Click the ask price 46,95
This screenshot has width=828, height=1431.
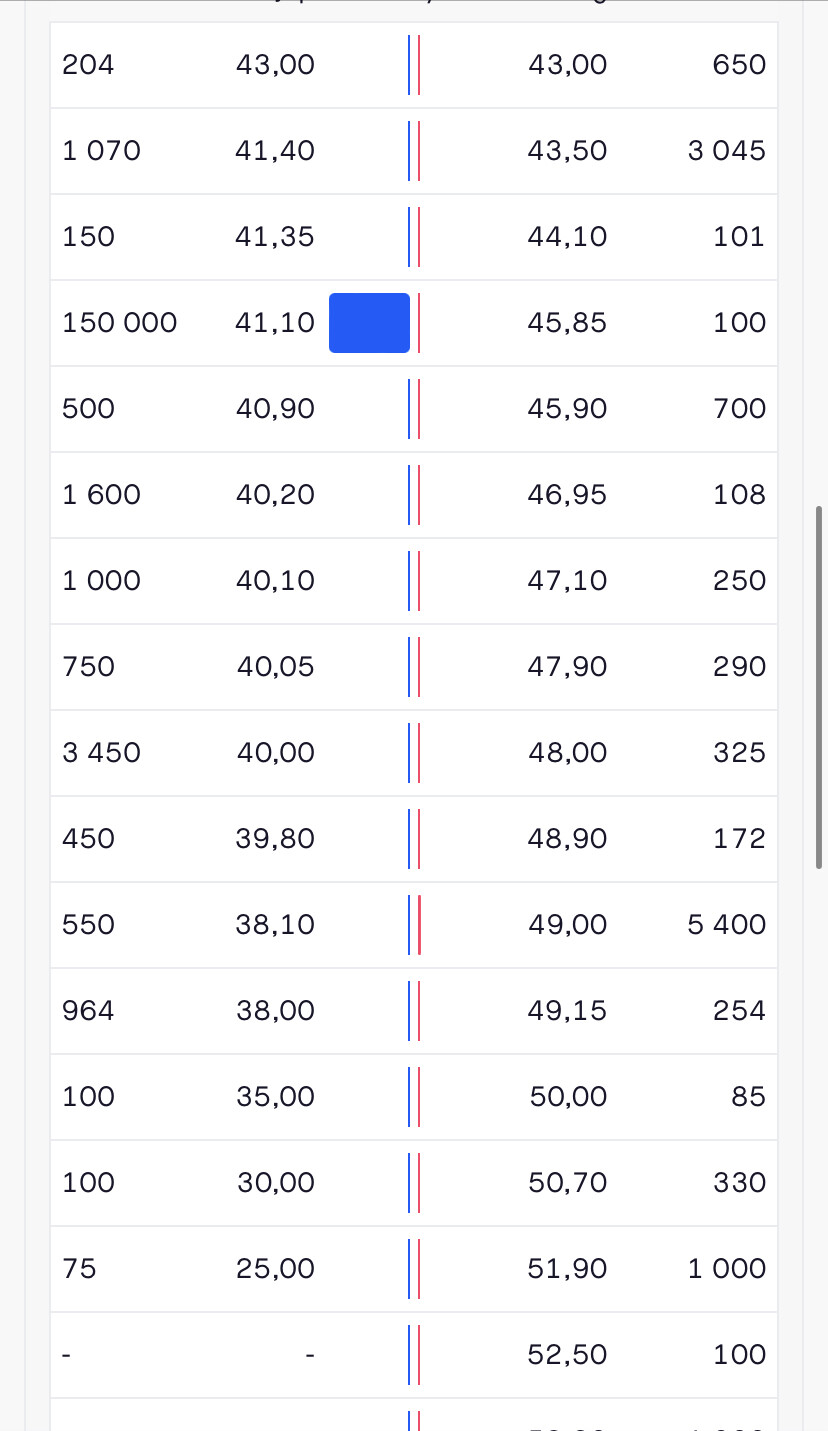567,495
